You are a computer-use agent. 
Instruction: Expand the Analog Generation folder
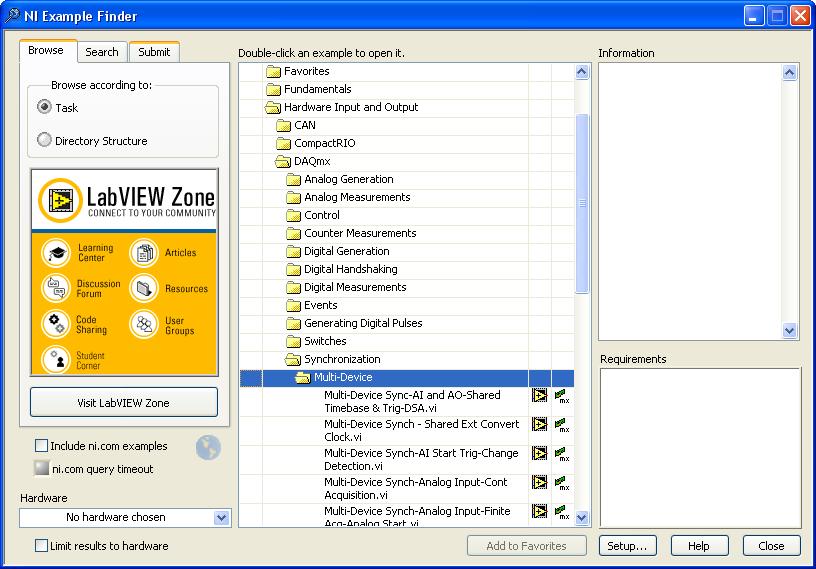click(293, 180)
